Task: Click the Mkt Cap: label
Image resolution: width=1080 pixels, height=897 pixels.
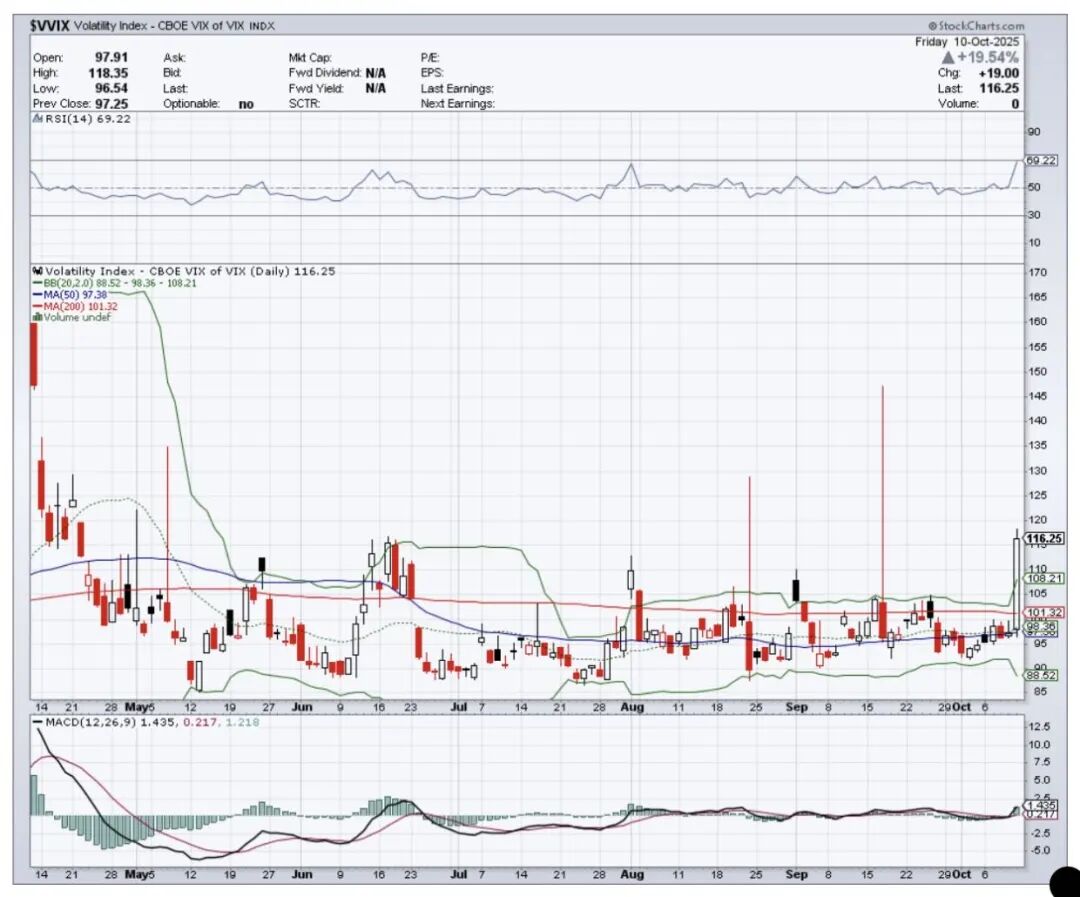Action: (310, 58)
